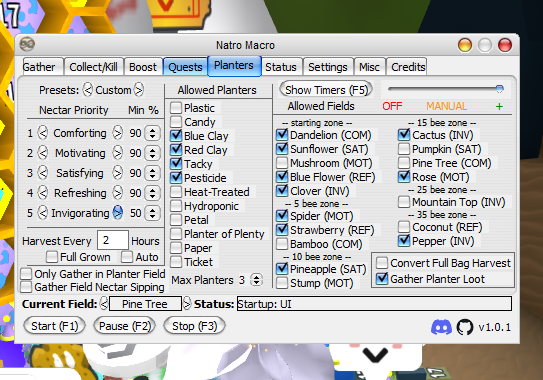Click the MANUAL planter mode label

click(446, 106)
